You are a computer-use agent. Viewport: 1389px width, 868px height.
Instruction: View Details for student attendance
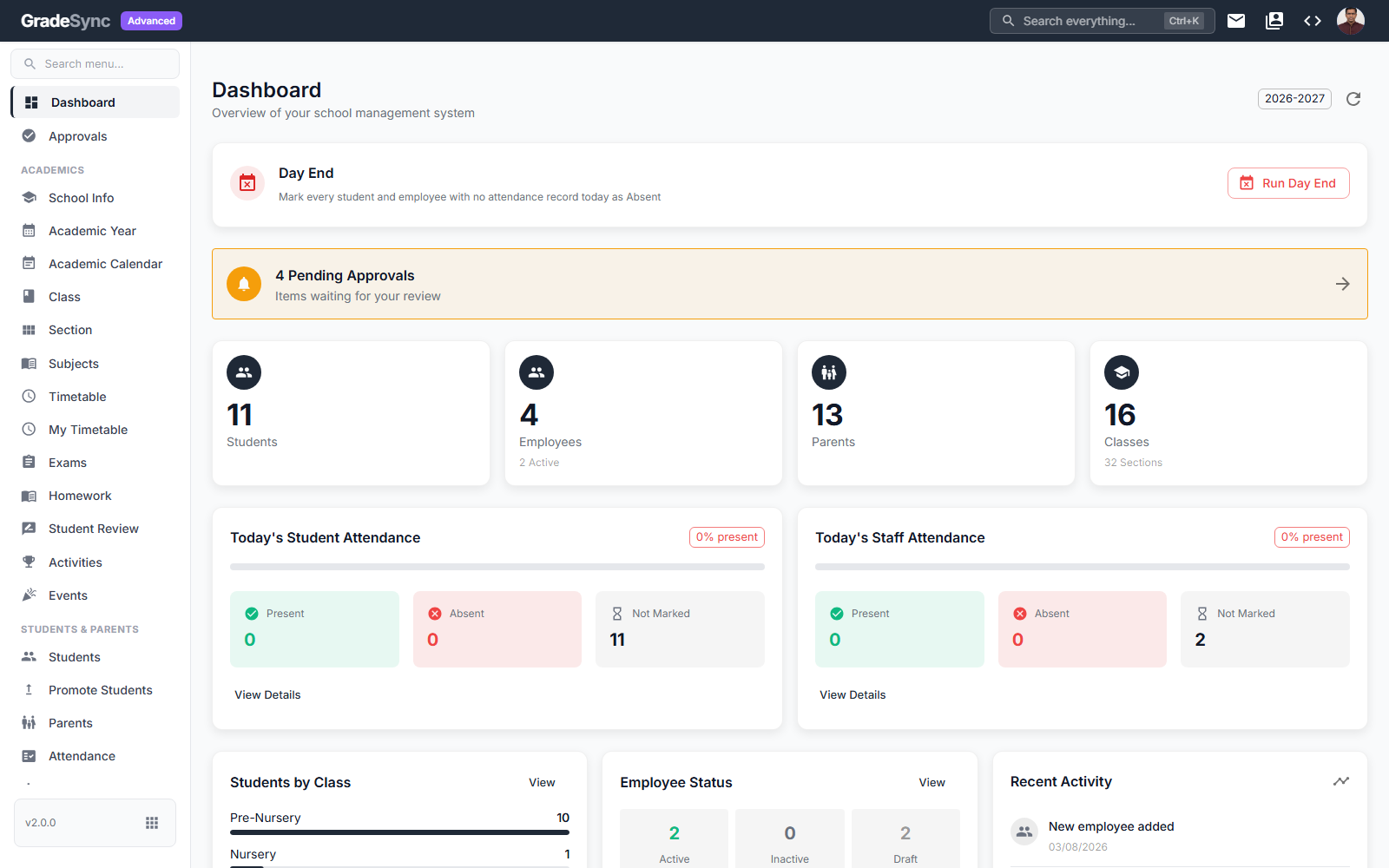(267, 694)
